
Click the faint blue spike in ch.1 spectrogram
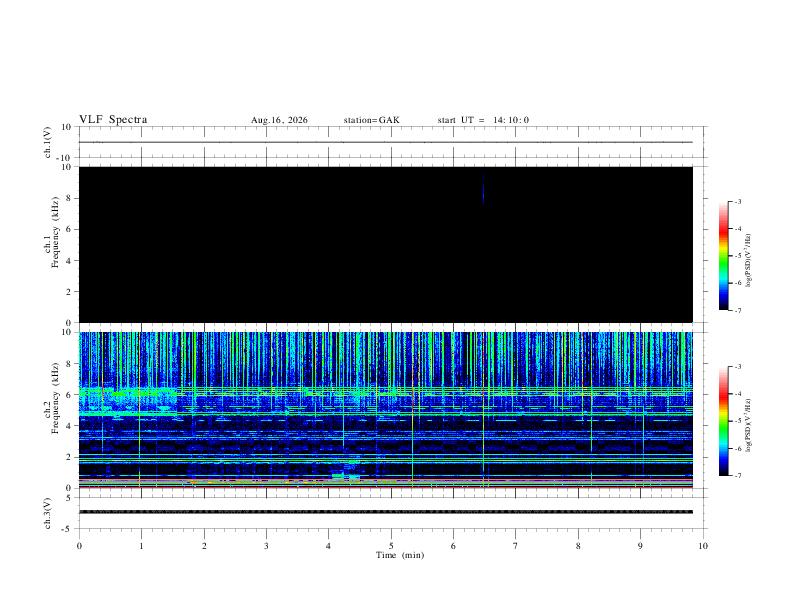[x=483, y=189]
